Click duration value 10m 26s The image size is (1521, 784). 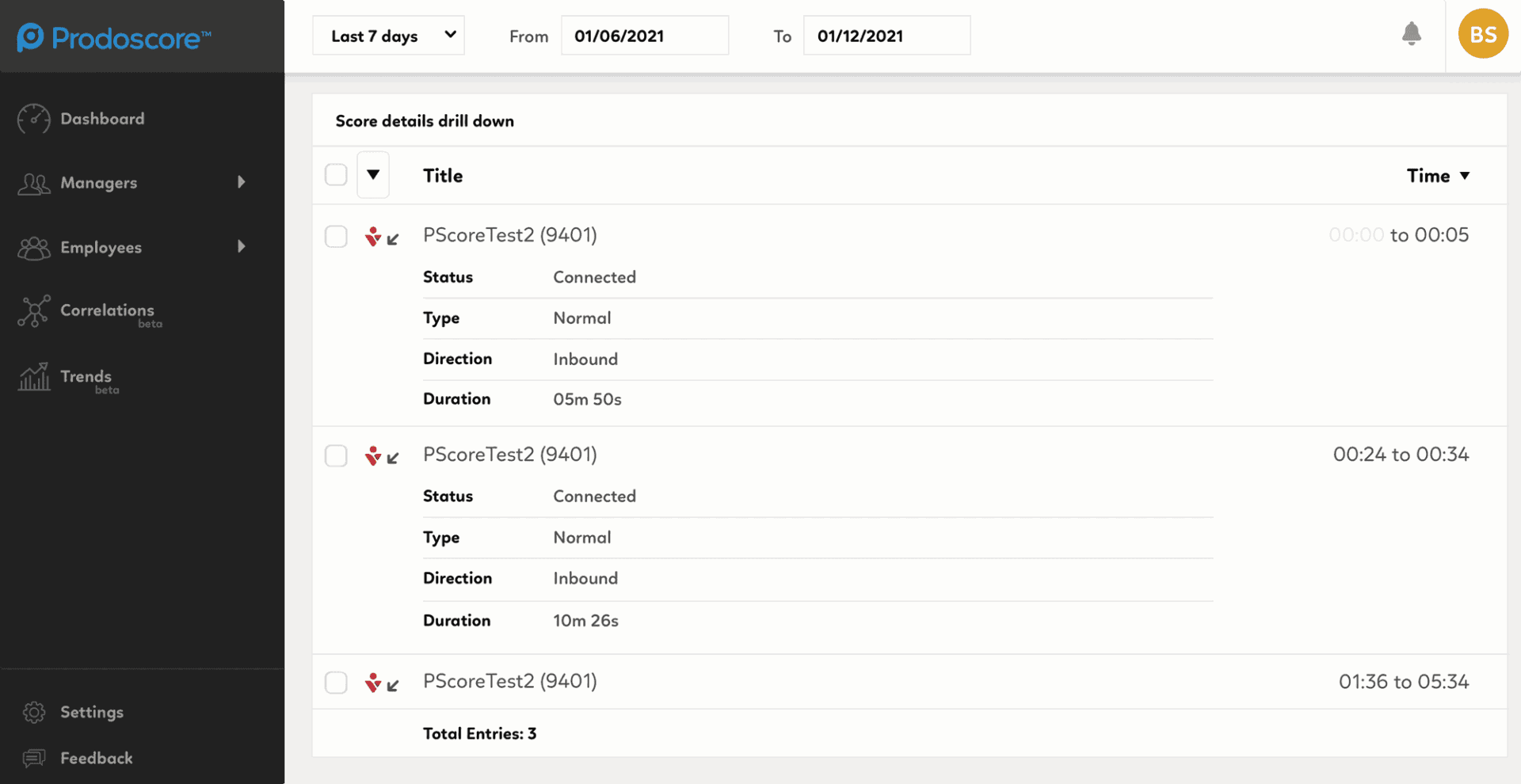[x=585, y=621]
